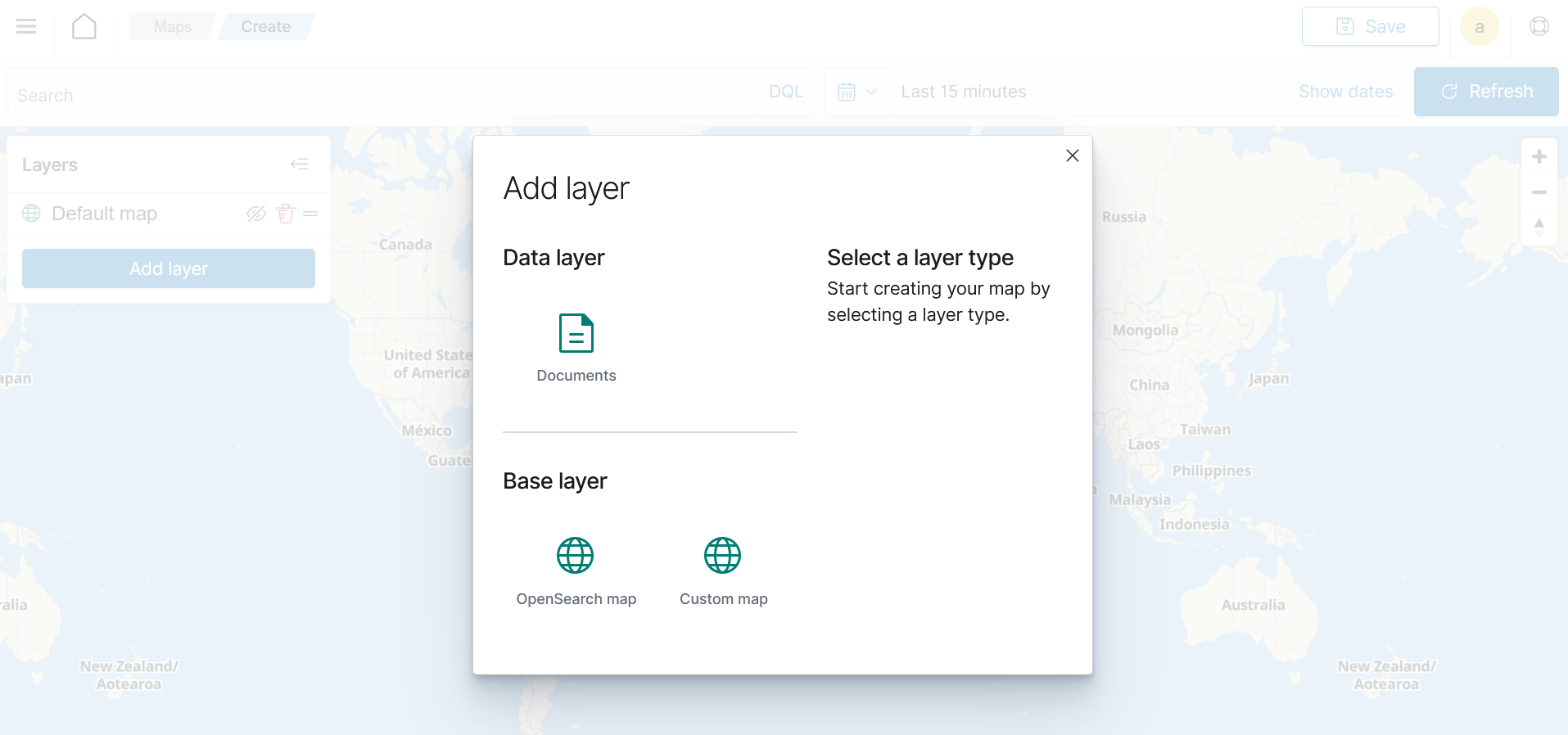
Task: Choose the Custom map base layer
Action: point(723,571)
